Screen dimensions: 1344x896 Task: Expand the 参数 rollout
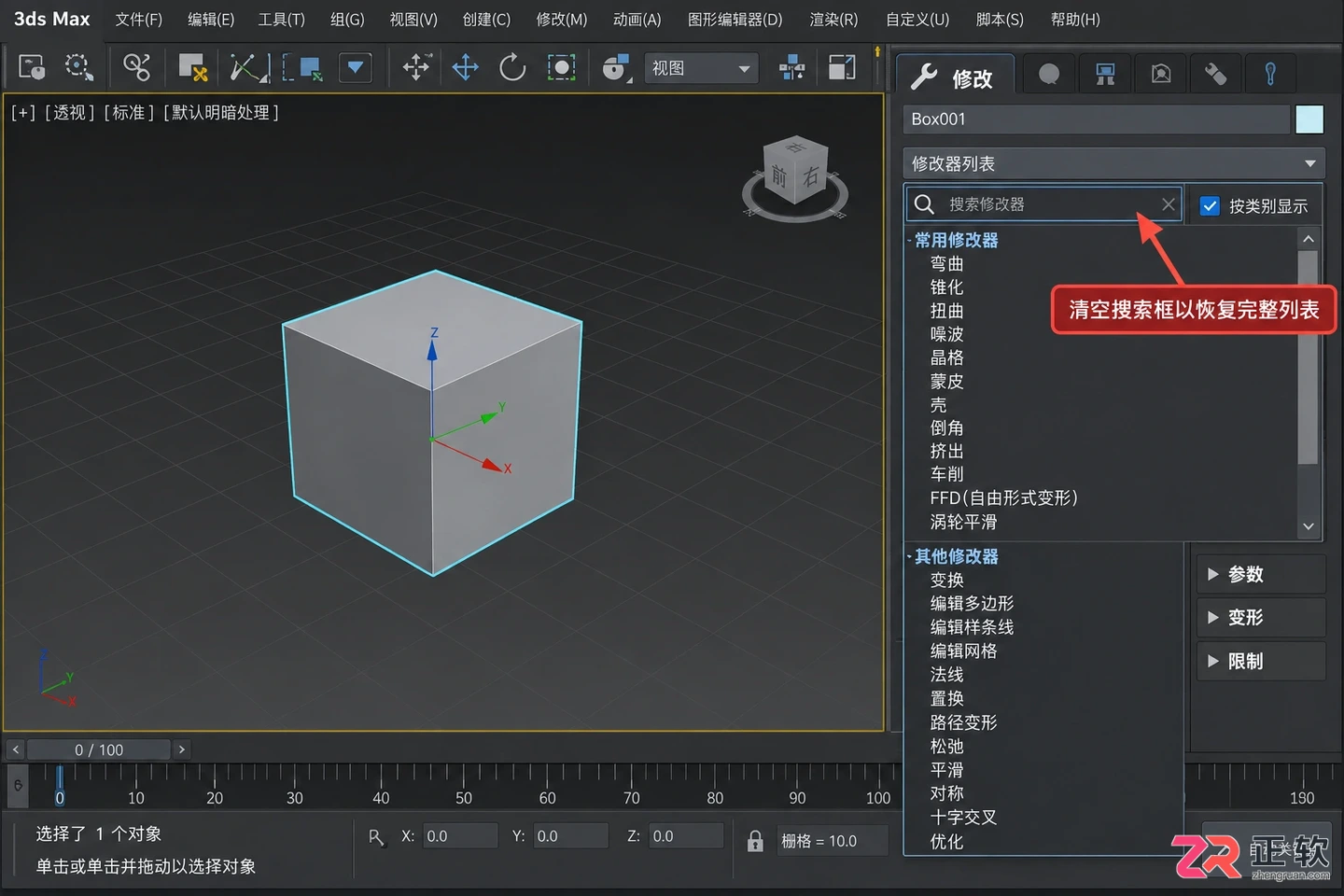[x=1261, y=574]
